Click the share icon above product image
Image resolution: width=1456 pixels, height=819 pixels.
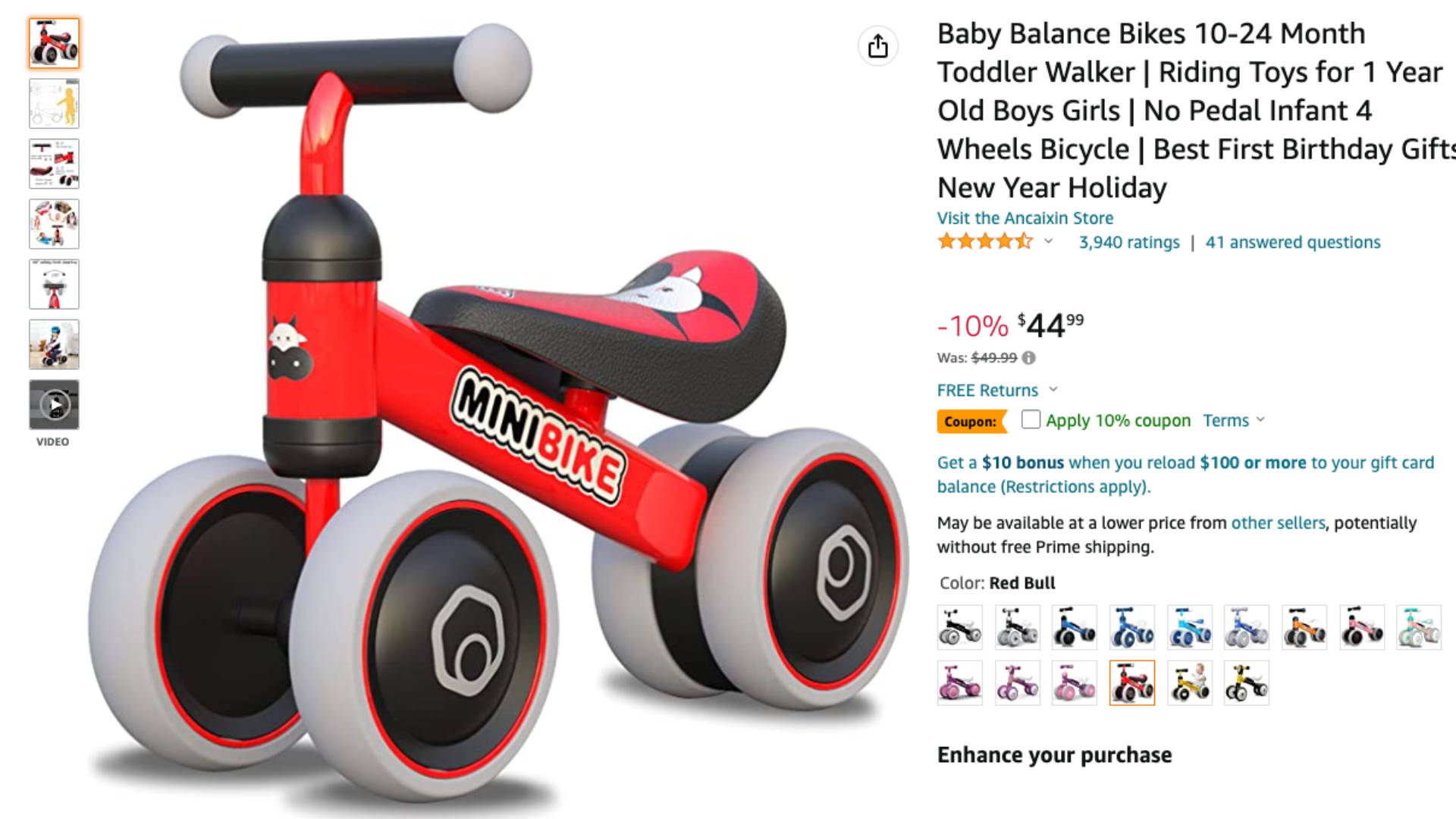[x=877, y=46]
